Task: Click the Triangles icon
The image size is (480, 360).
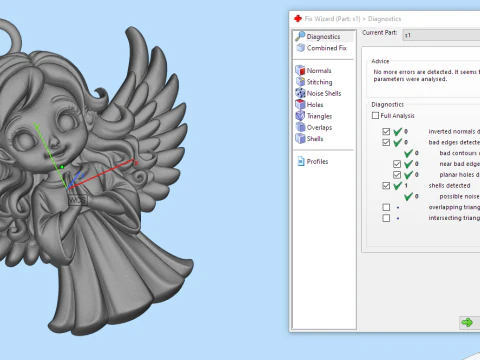Action: click(x=300, y=116)
